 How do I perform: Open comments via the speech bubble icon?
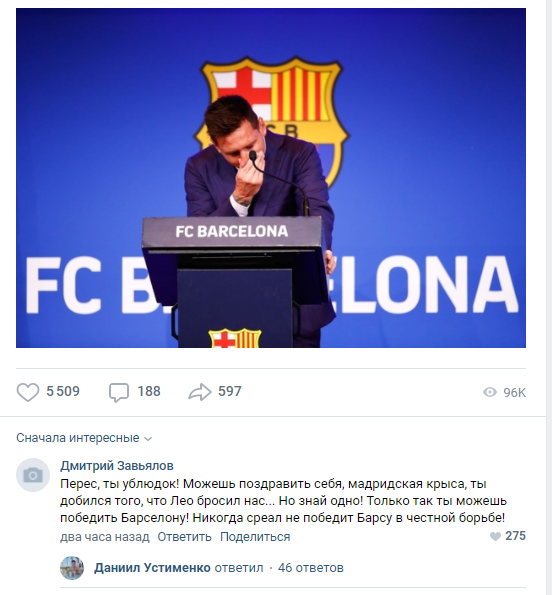[119, 392]
